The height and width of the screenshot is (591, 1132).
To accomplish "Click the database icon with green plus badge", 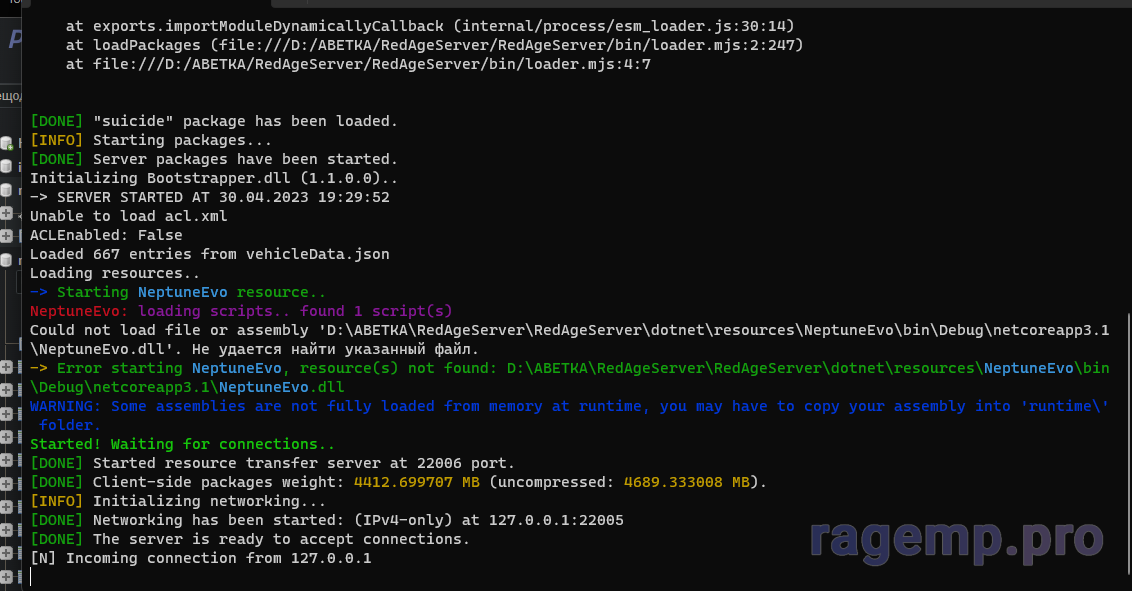I will (6, 143).
